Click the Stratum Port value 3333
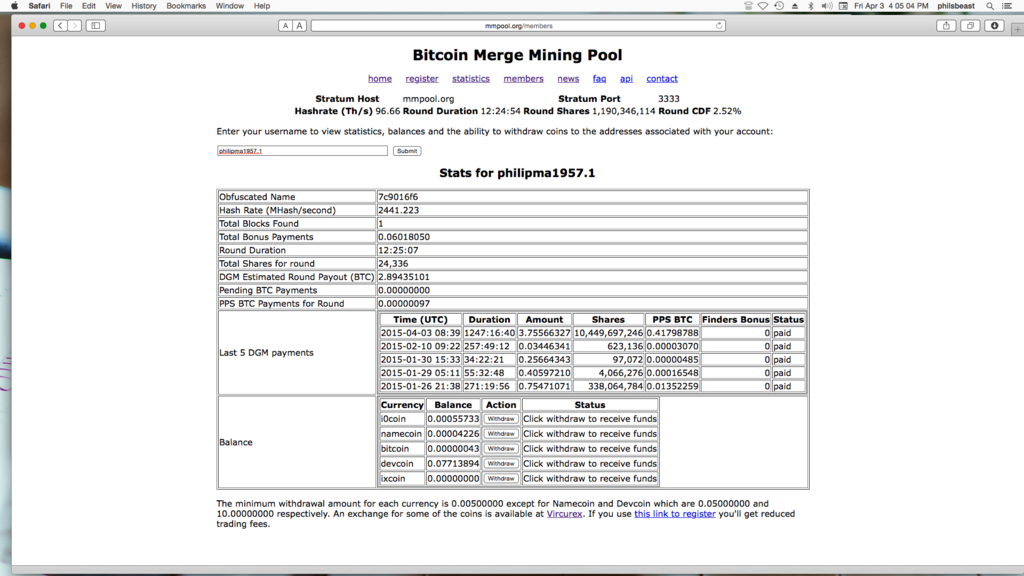Screen dimensions: 1024x576 click(x=669, y=99)
